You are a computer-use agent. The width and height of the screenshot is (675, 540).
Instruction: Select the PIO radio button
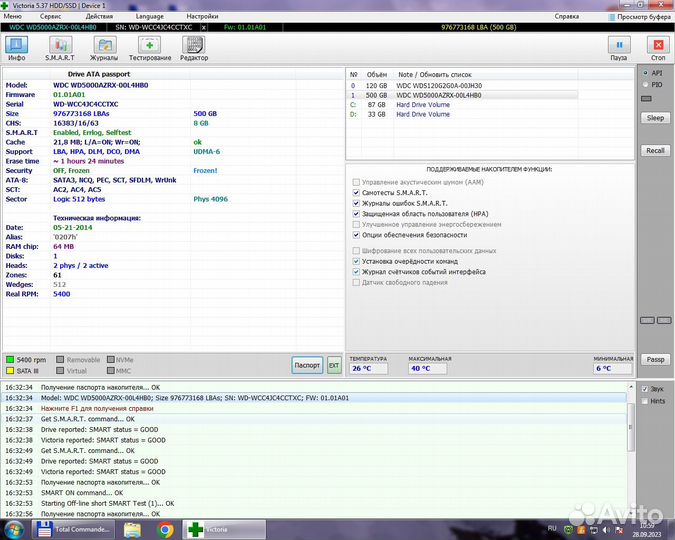click(646, 84)
